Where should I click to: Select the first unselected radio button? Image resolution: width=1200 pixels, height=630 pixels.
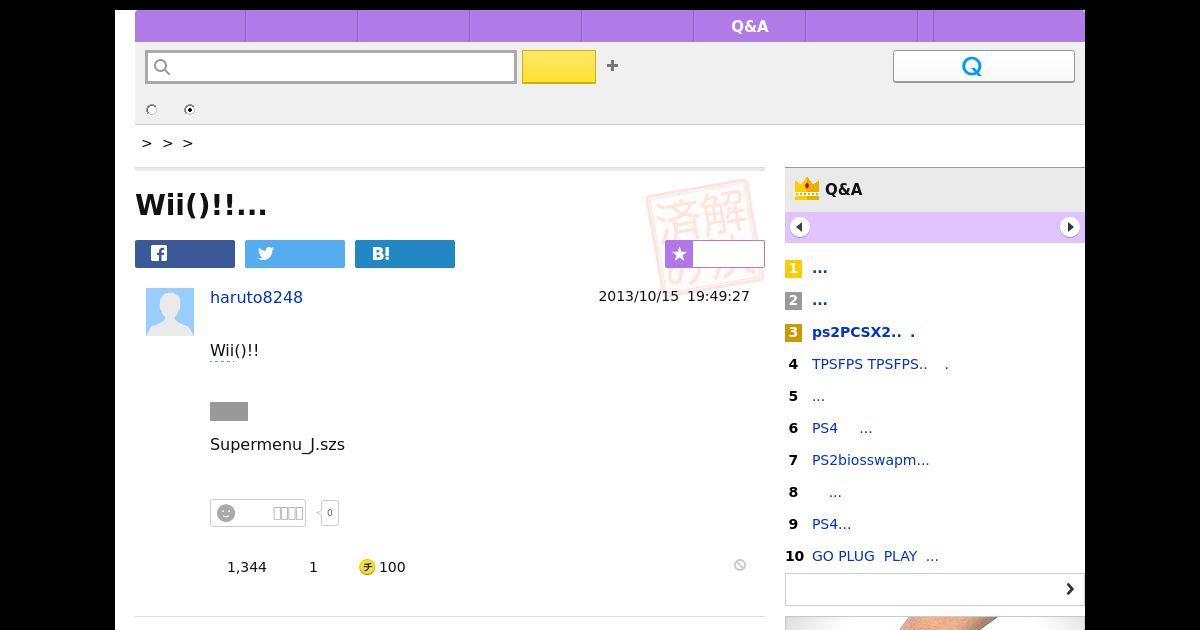[152, 110]
